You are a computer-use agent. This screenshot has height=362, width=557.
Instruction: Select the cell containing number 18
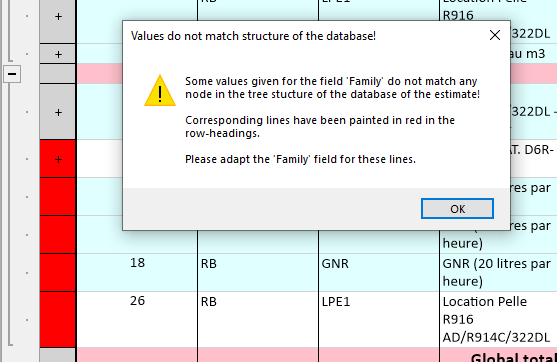(137, 272)
